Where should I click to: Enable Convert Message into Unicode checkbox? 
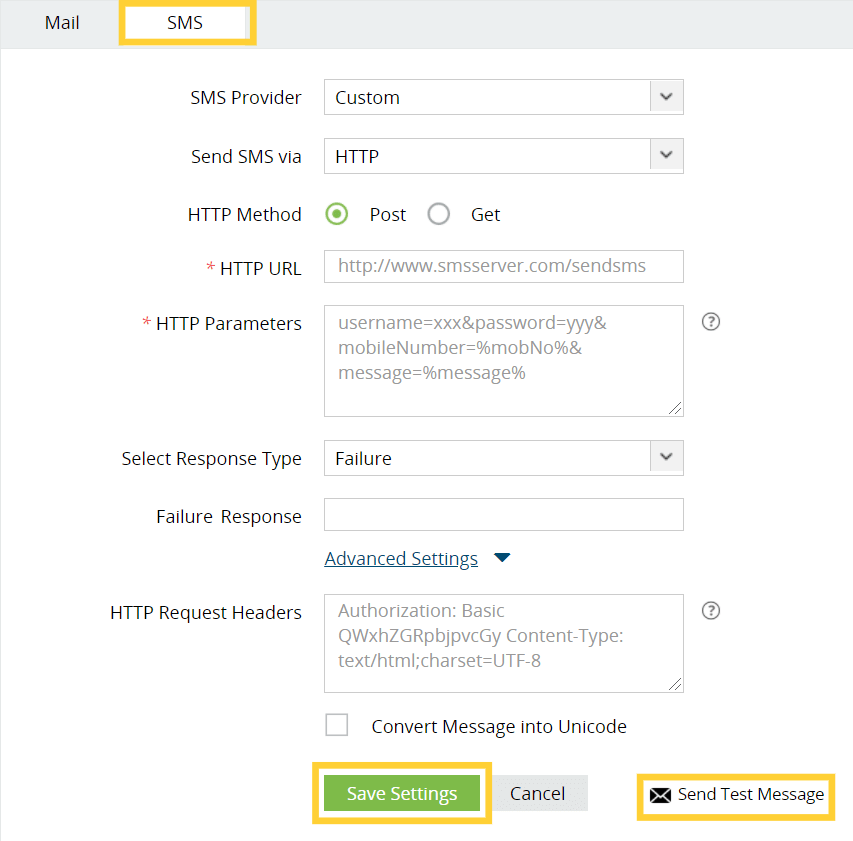(337, 726)
